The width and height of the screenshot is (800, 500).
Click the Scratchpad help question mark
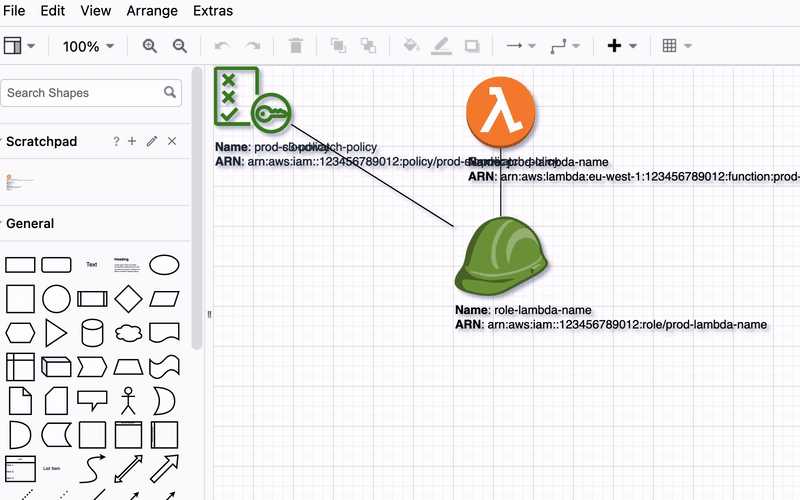click(x=116, y=141)
